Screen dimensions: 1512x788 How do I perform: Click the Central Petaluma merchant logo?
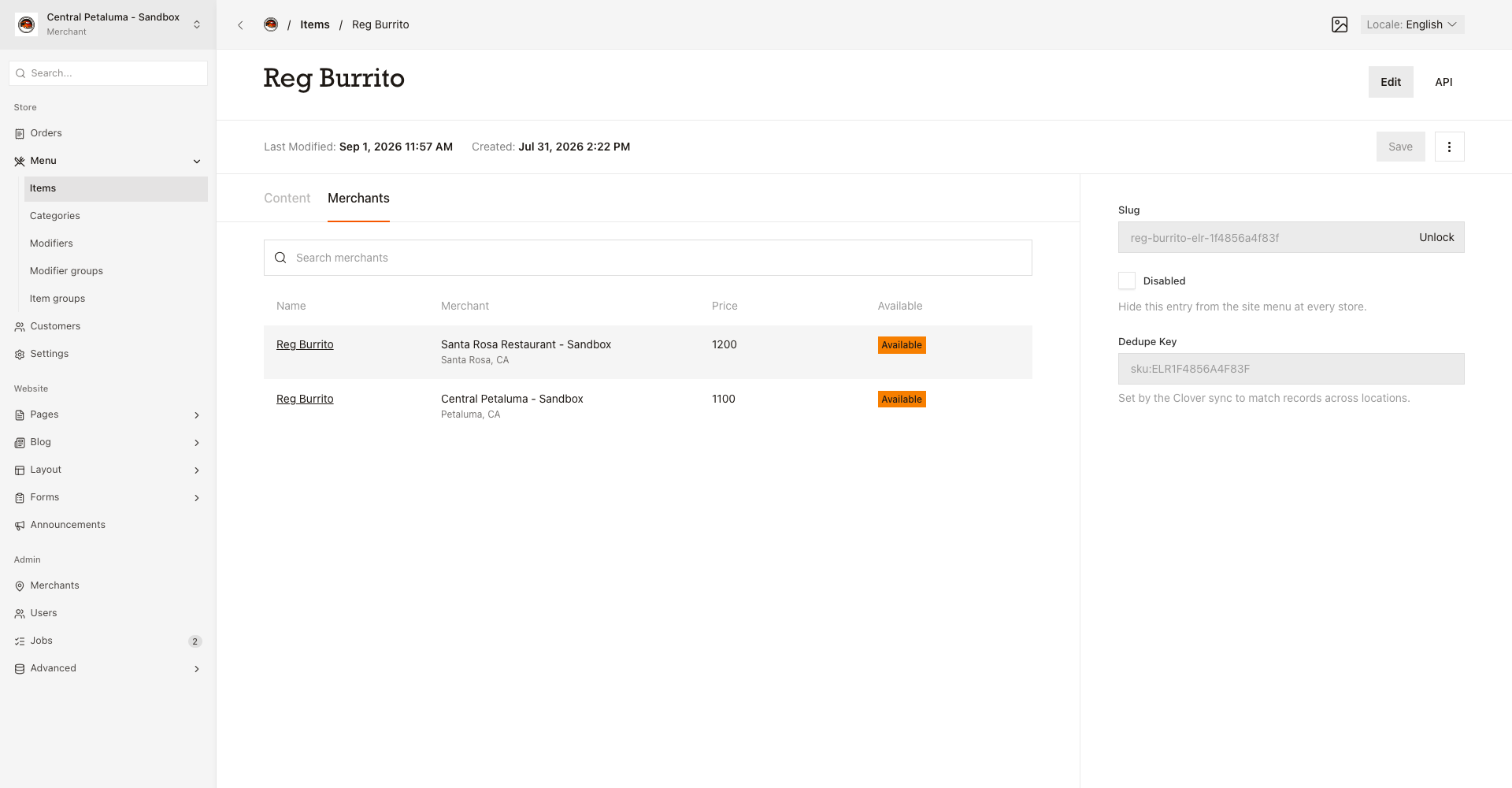click(x=26, y=24)
